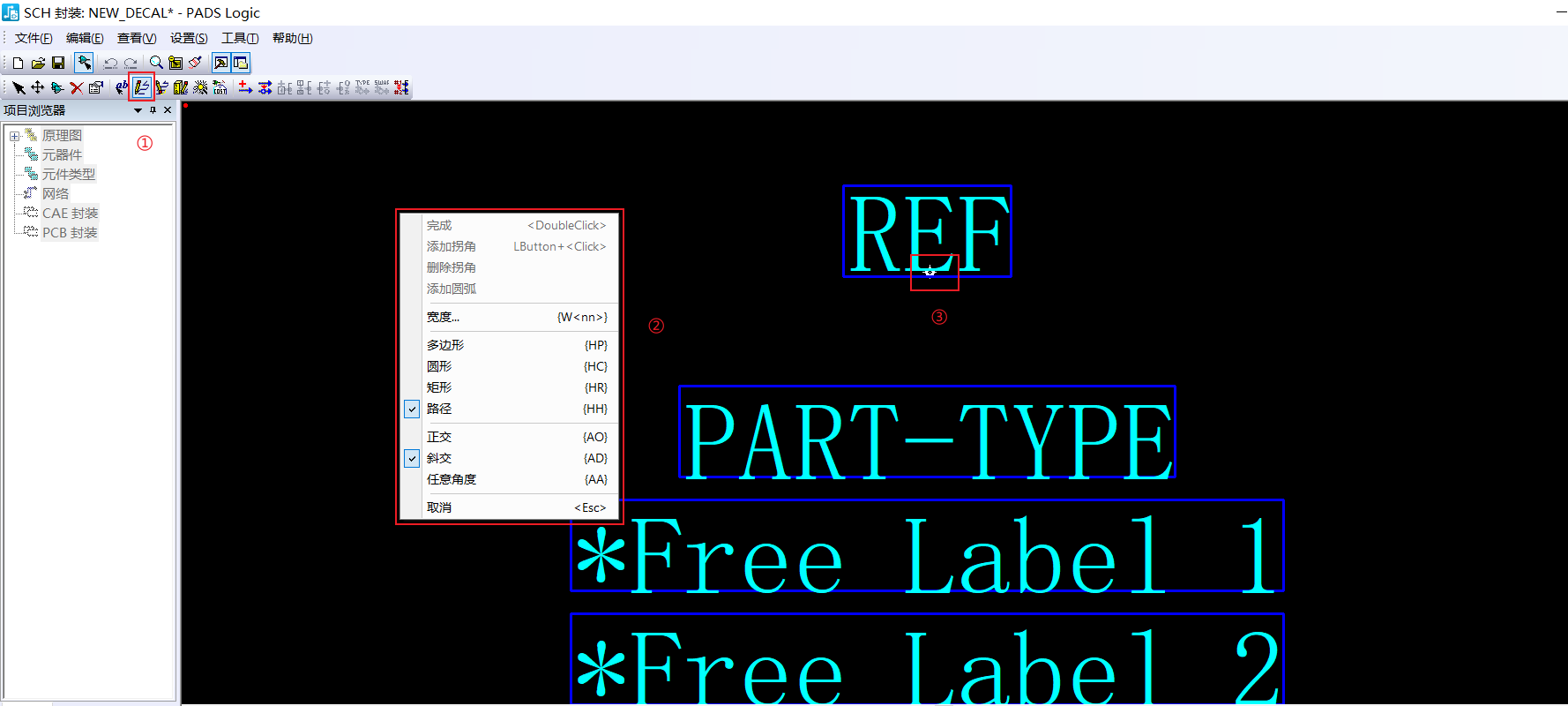Open the 设置(S) menu

[x=189, y=38]
